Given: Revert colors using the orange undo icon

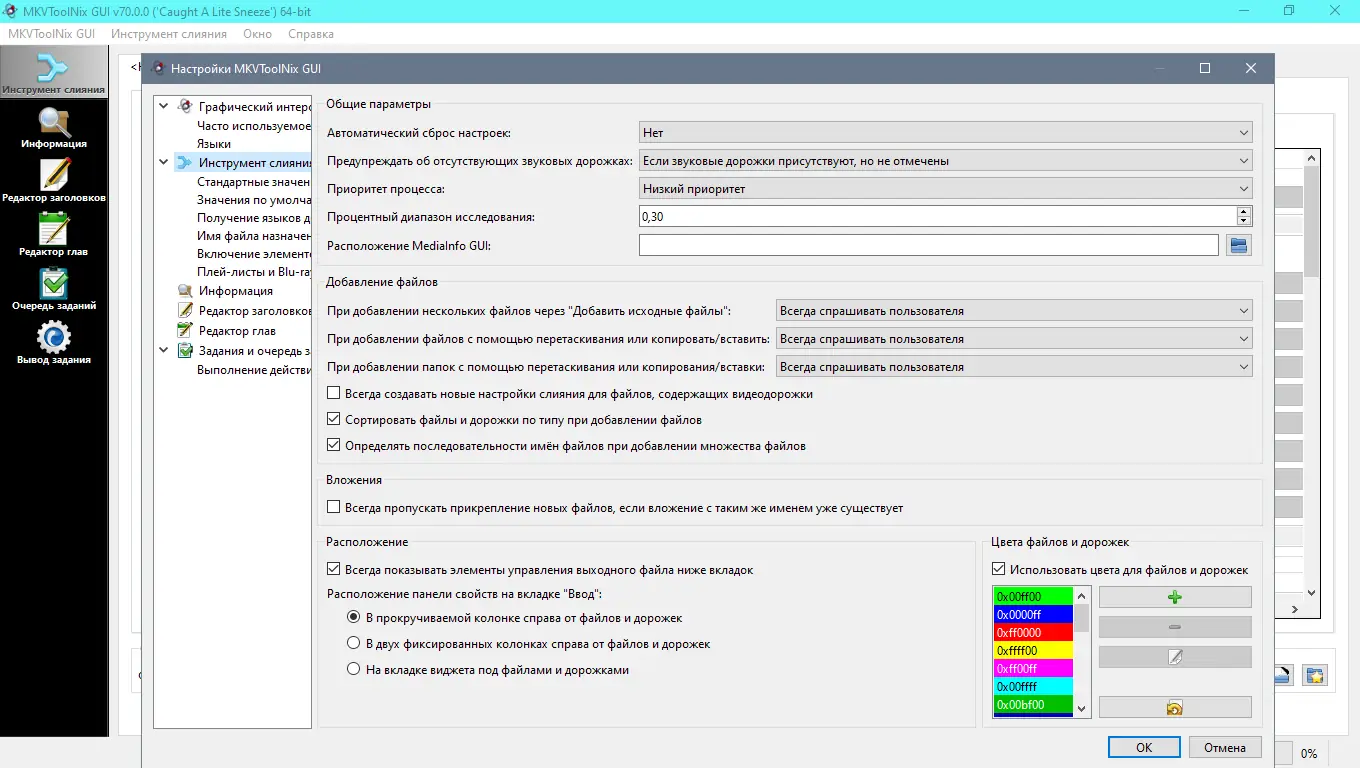Looking at the screenshot, I should [x=1174, y=706].
